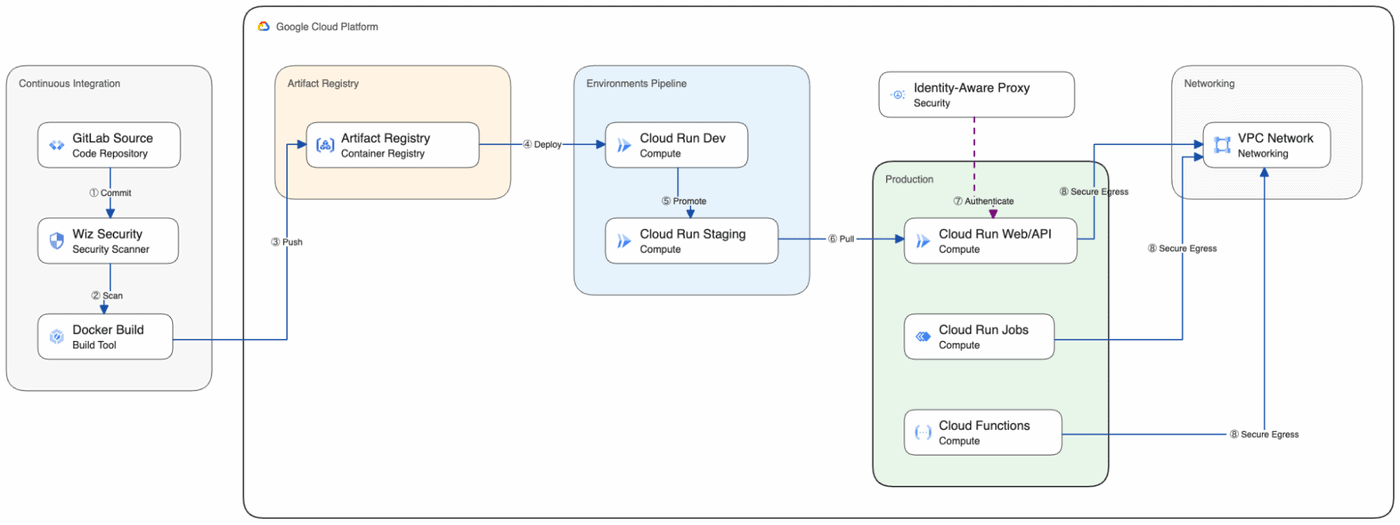
Task: Click the Production group title
Action: pos(910,180)
